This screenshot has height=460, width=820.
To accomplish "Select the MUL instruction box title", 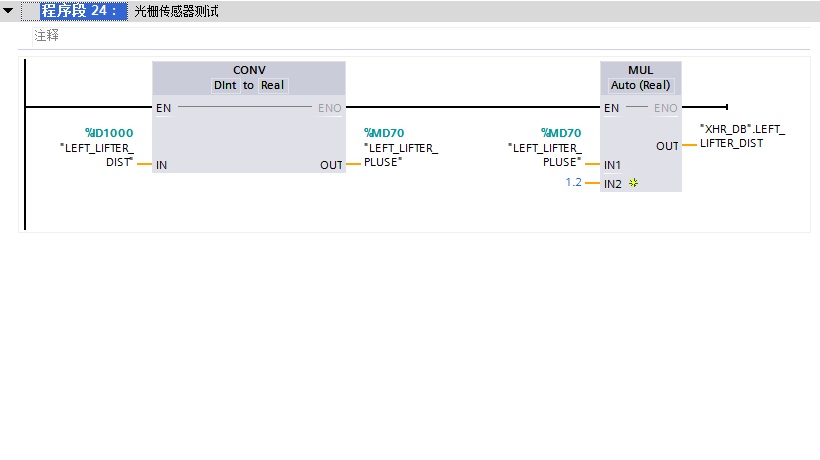I will pyautogui.click(x=641, y=70).
